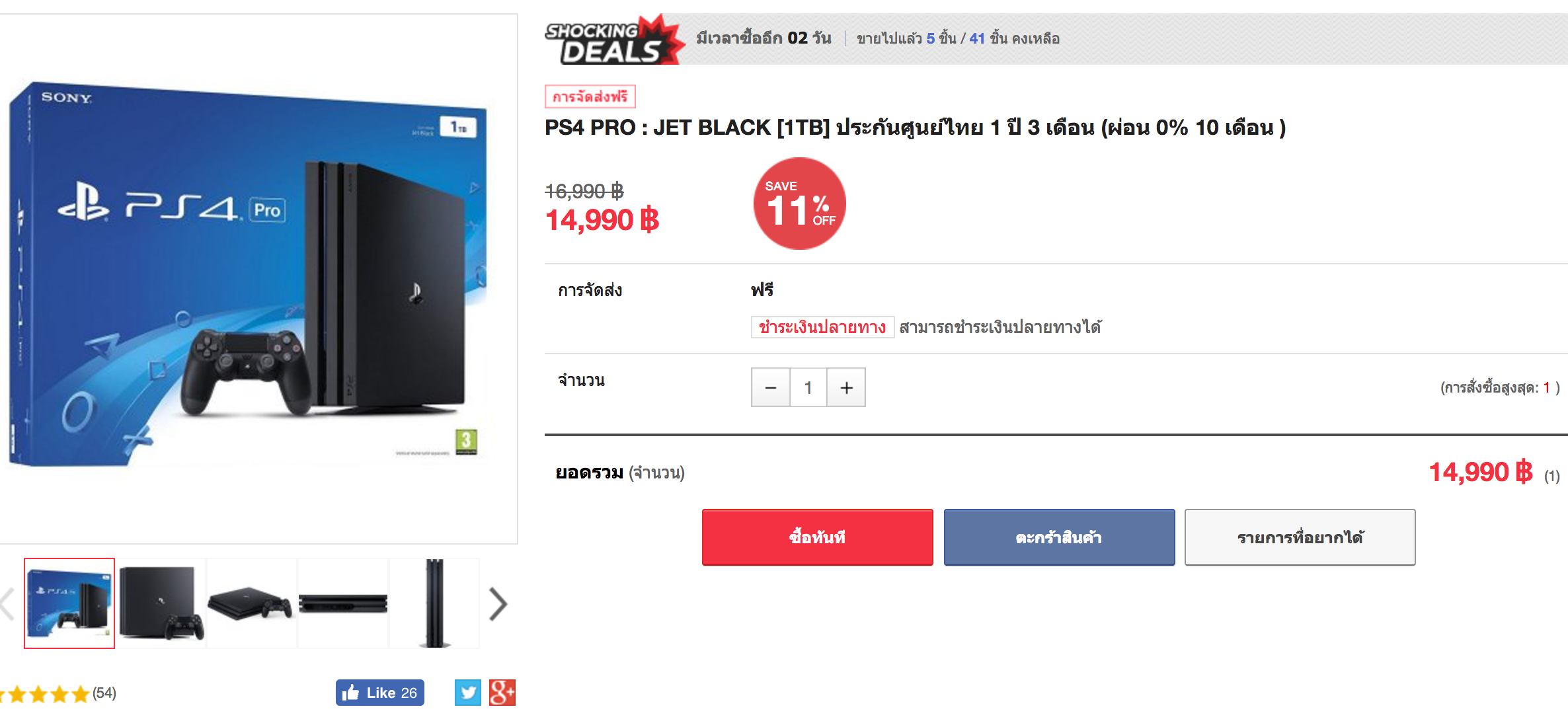Show next thumbnails with right chevron arrow
Image resolution: width=1568 pixels, height=723 pixels.
coord(498,603)
